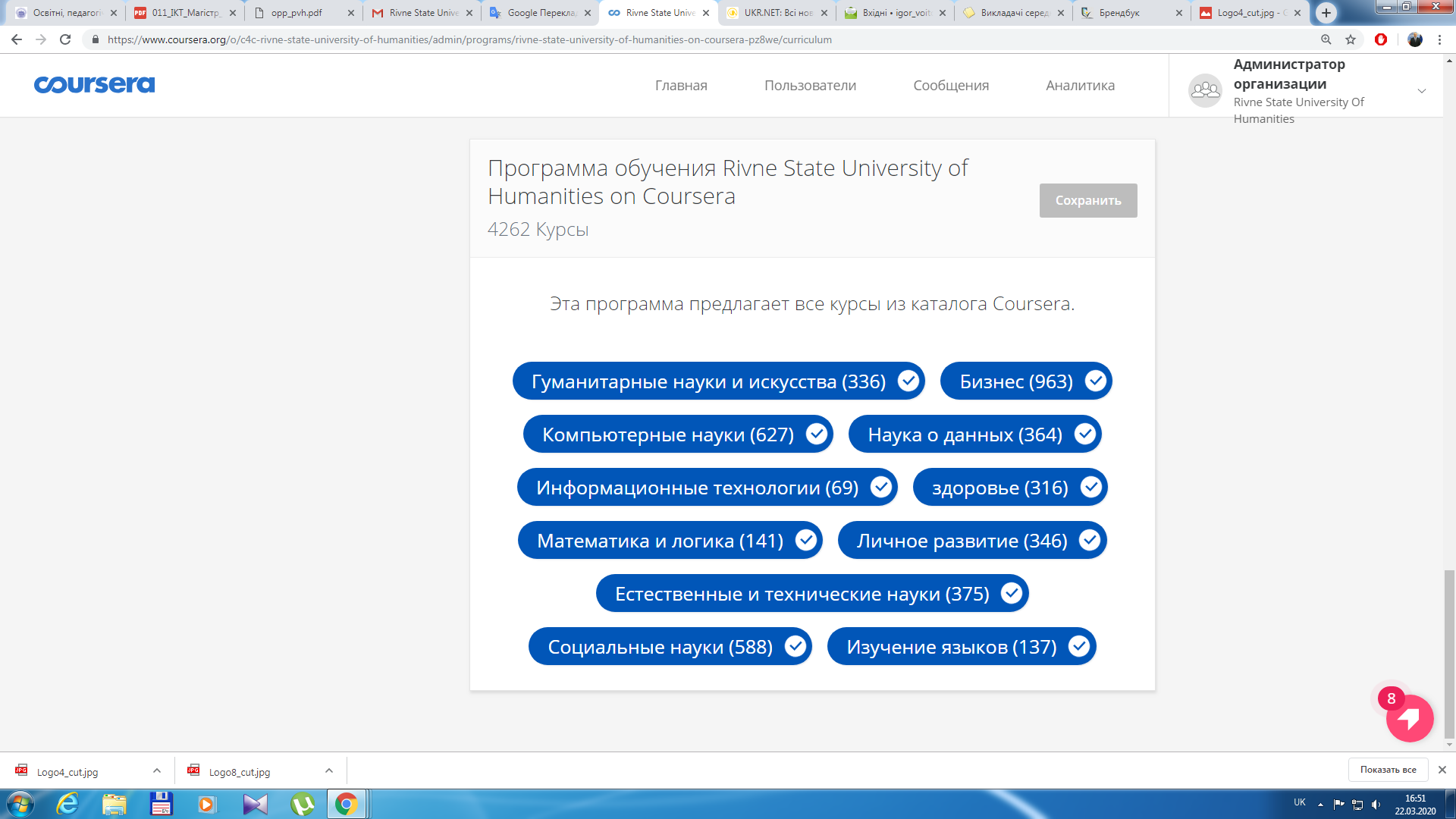Click the red Opera-style extension icon
The height and width of the screenshot is (819, 1456).
point(1381,39)
